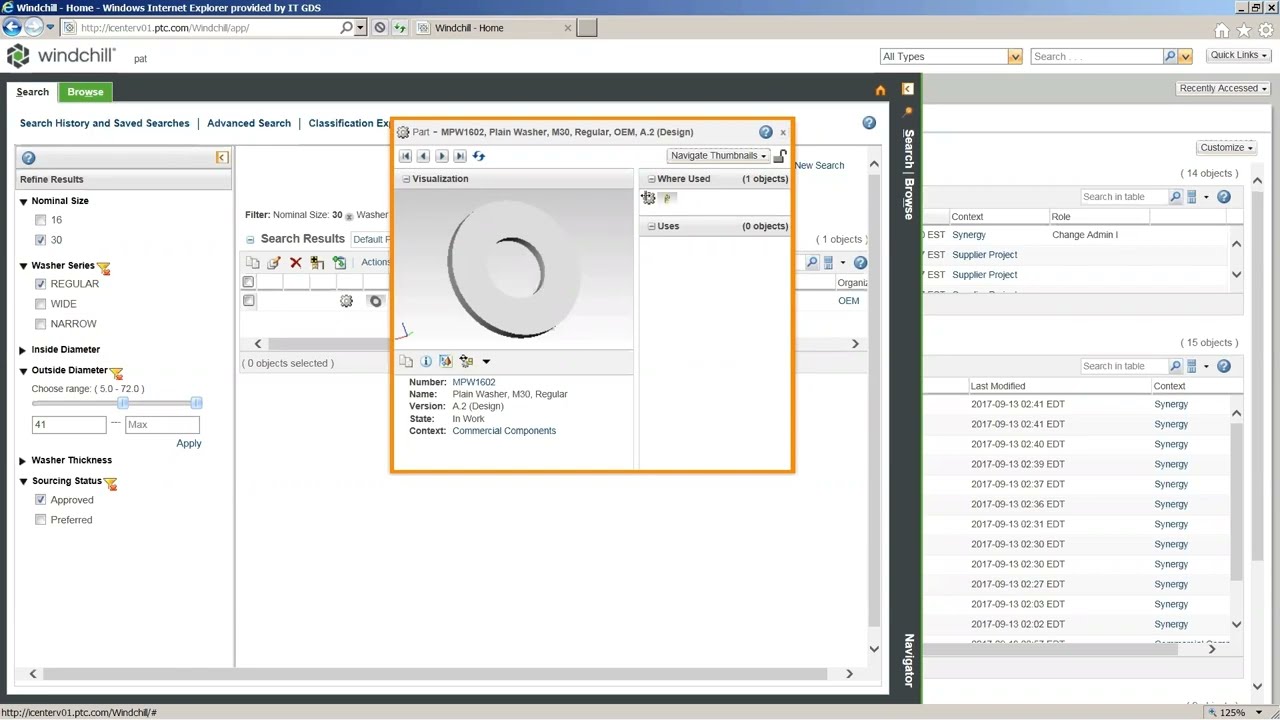1280x720 pixels.
Task: Click the Where Used gear part icon
Action: [648, 198]
